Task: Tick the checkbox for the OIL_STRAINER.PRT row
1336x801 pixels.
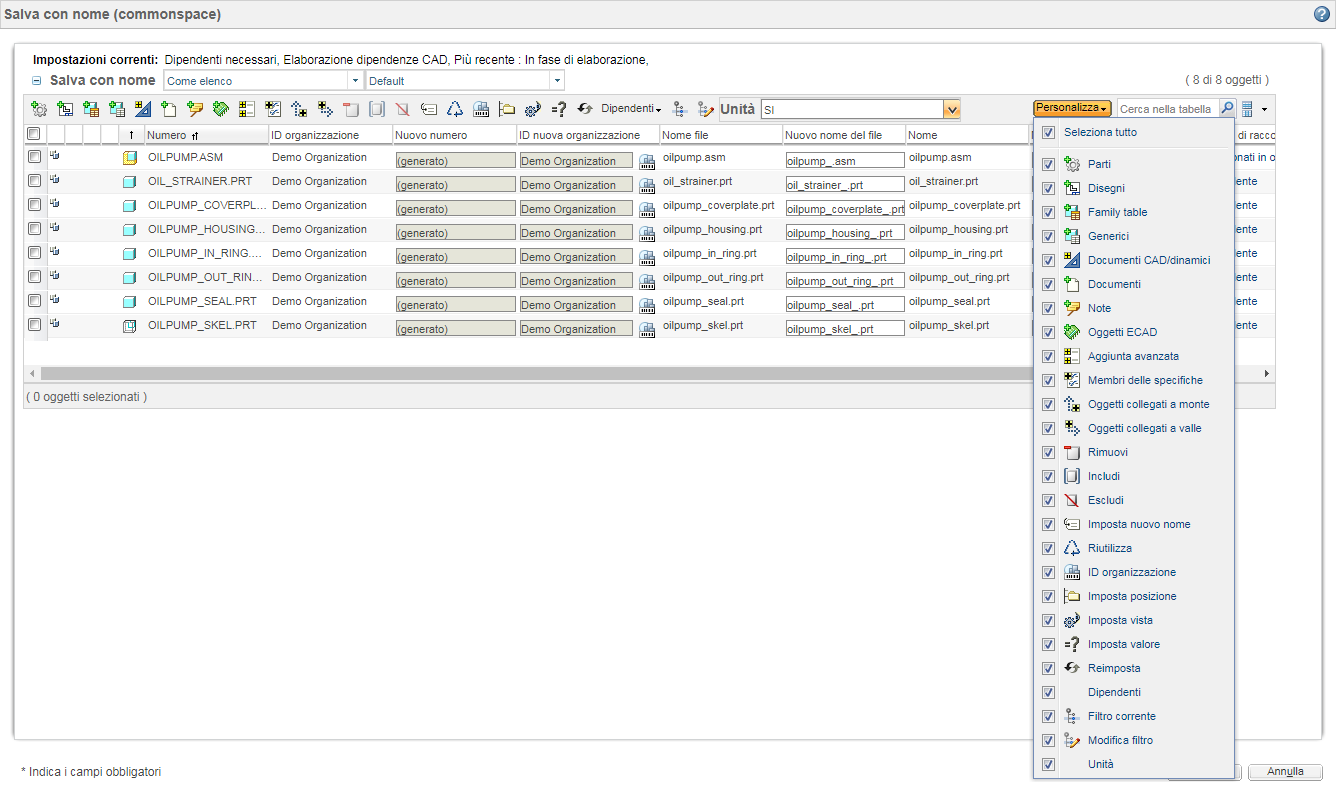Action: click(x=35, y=181)
